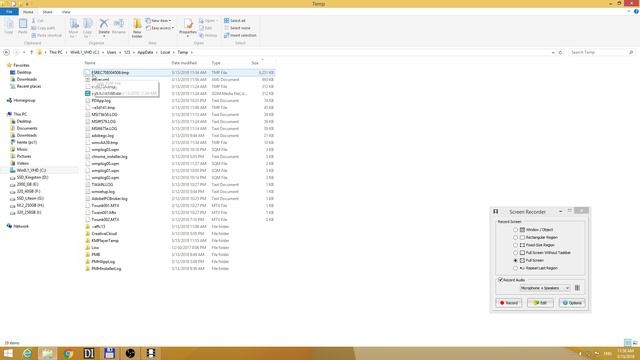Click the Users breadcrumb in address bar

coord(111,52)
